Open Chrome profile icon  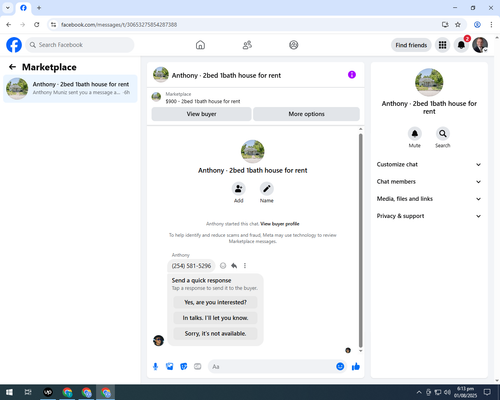(x=477, y=25)
